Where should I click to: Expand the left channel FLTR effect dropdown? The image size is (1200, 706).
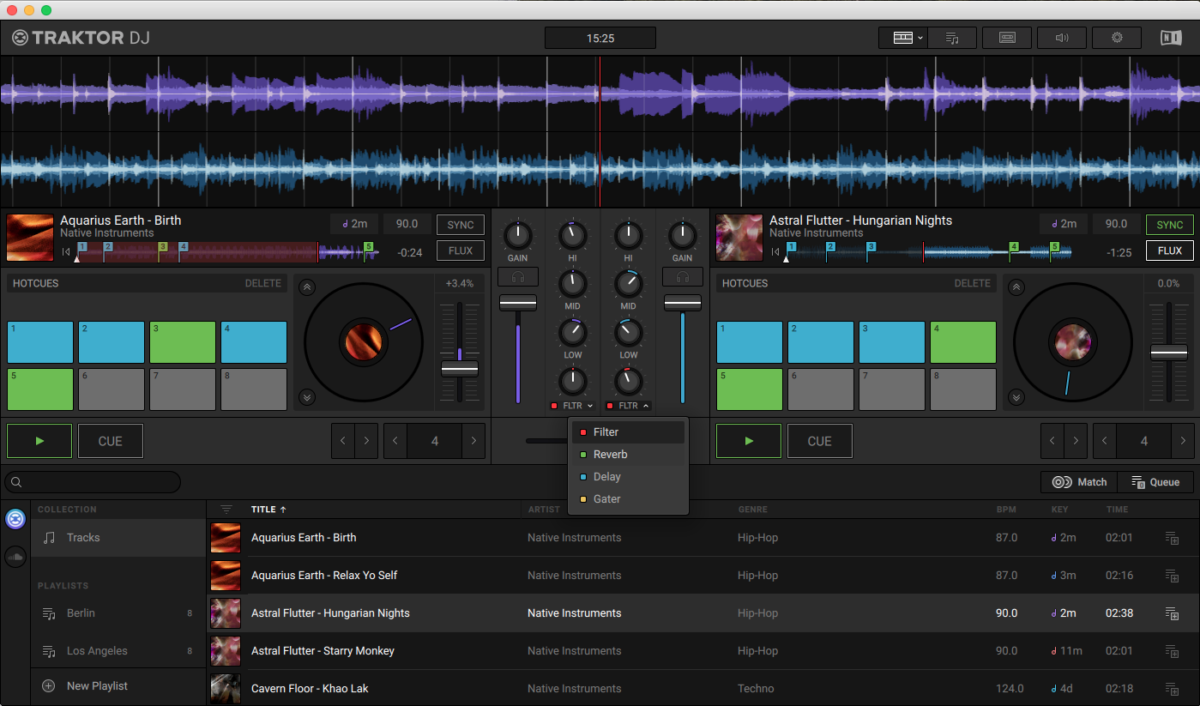(x=590, y=406)
